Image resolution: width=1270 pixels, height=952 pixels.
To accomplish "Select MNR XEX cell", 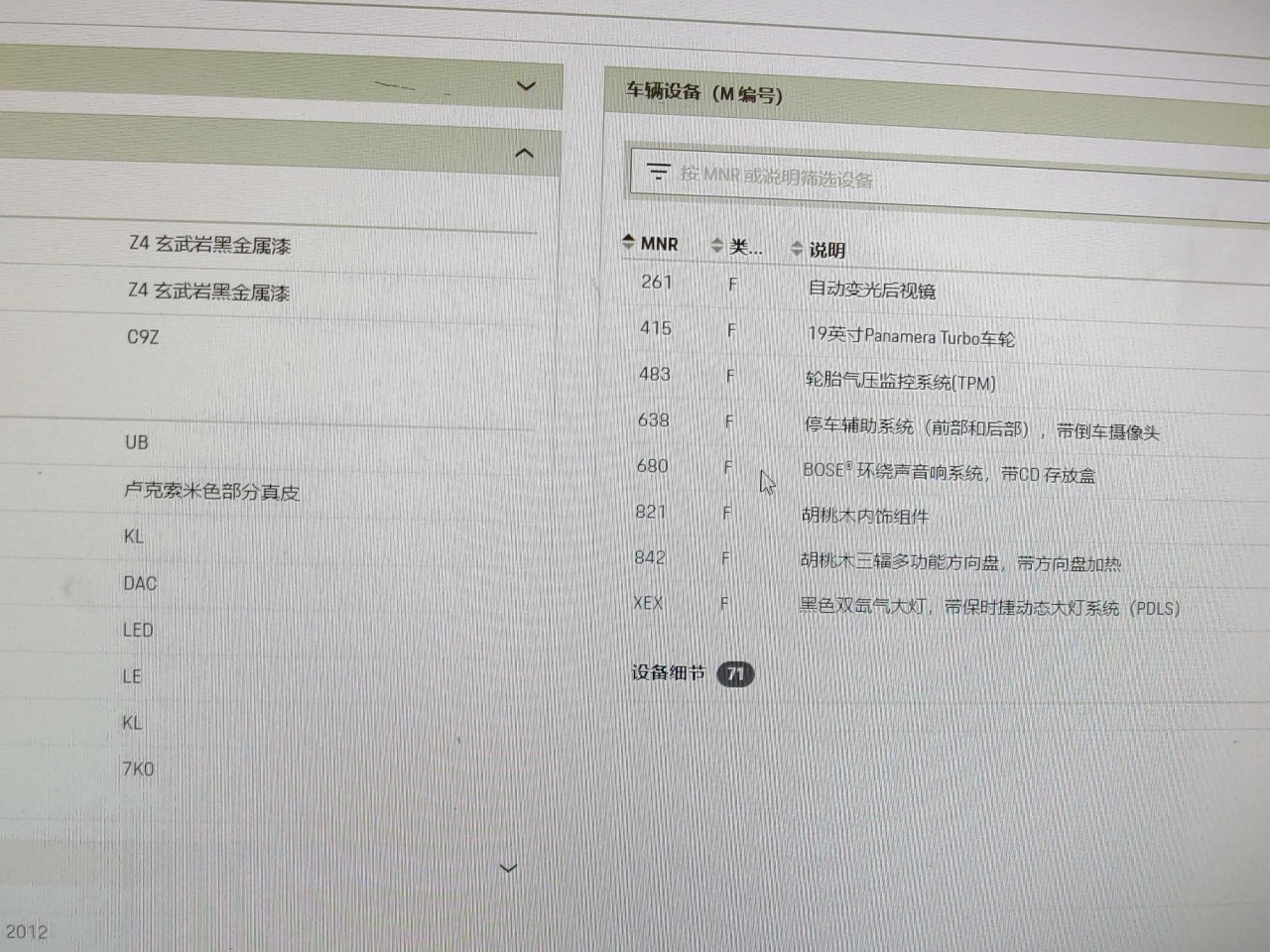I will tap(648, 603).
